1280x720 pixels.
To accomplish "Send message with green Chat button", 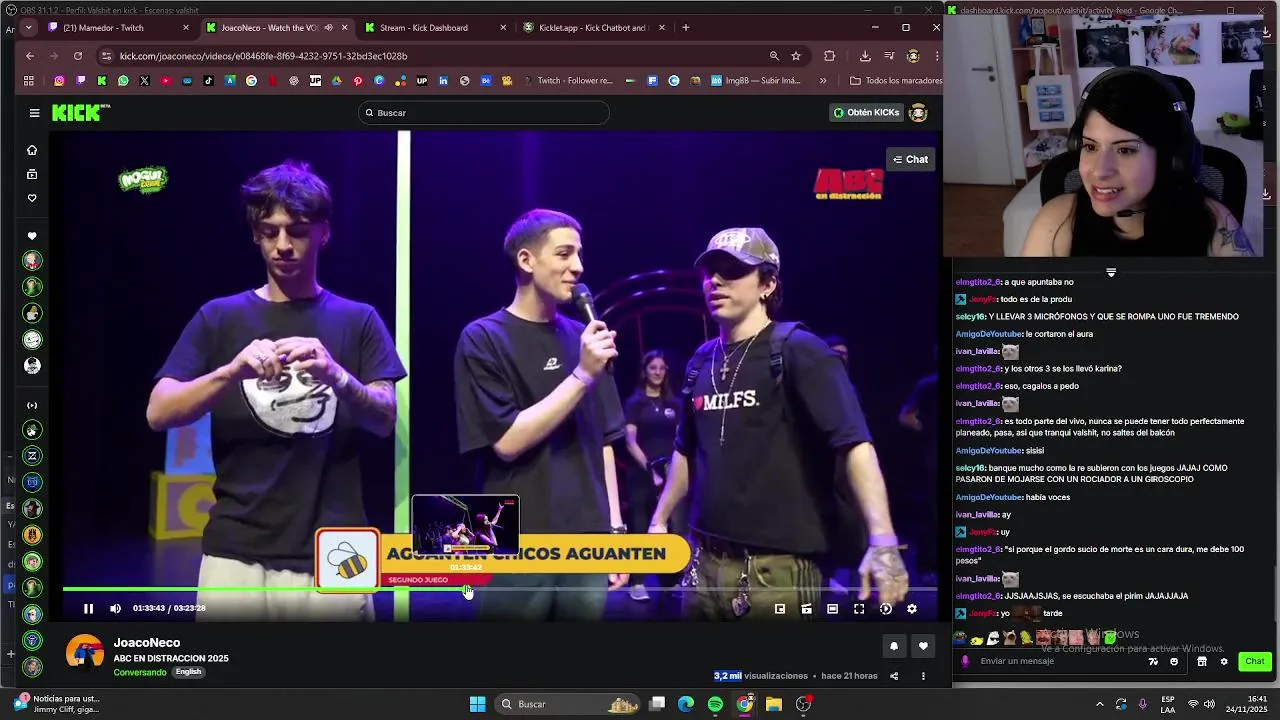I will pyautogui.click(x=1254, y=661).
